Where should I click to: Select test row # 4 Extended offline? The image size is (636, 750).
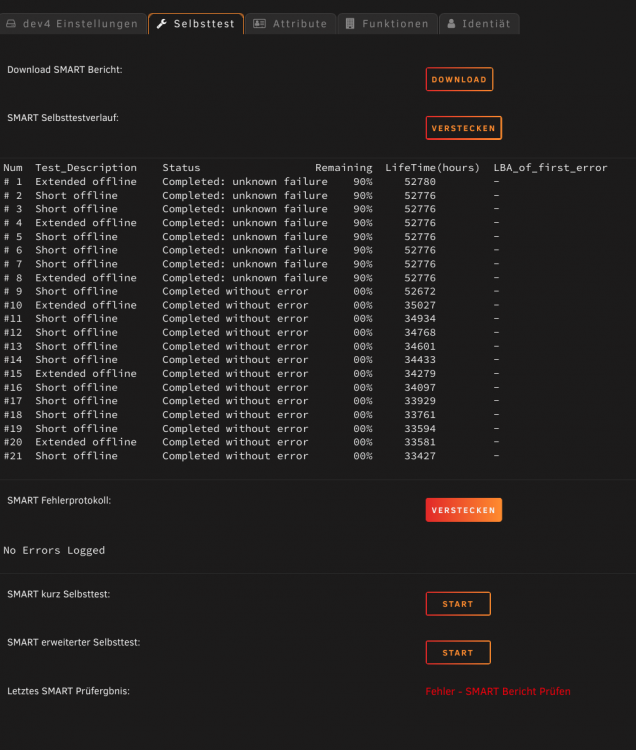pos(252,223)
